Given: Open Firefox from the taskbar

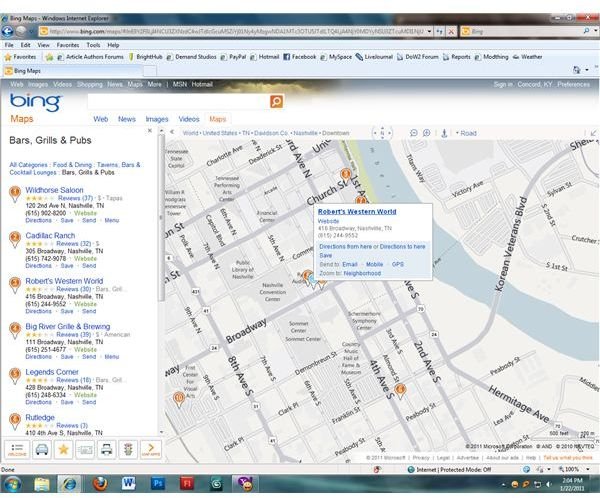Looking at the screenshot, I should [100, 484].
